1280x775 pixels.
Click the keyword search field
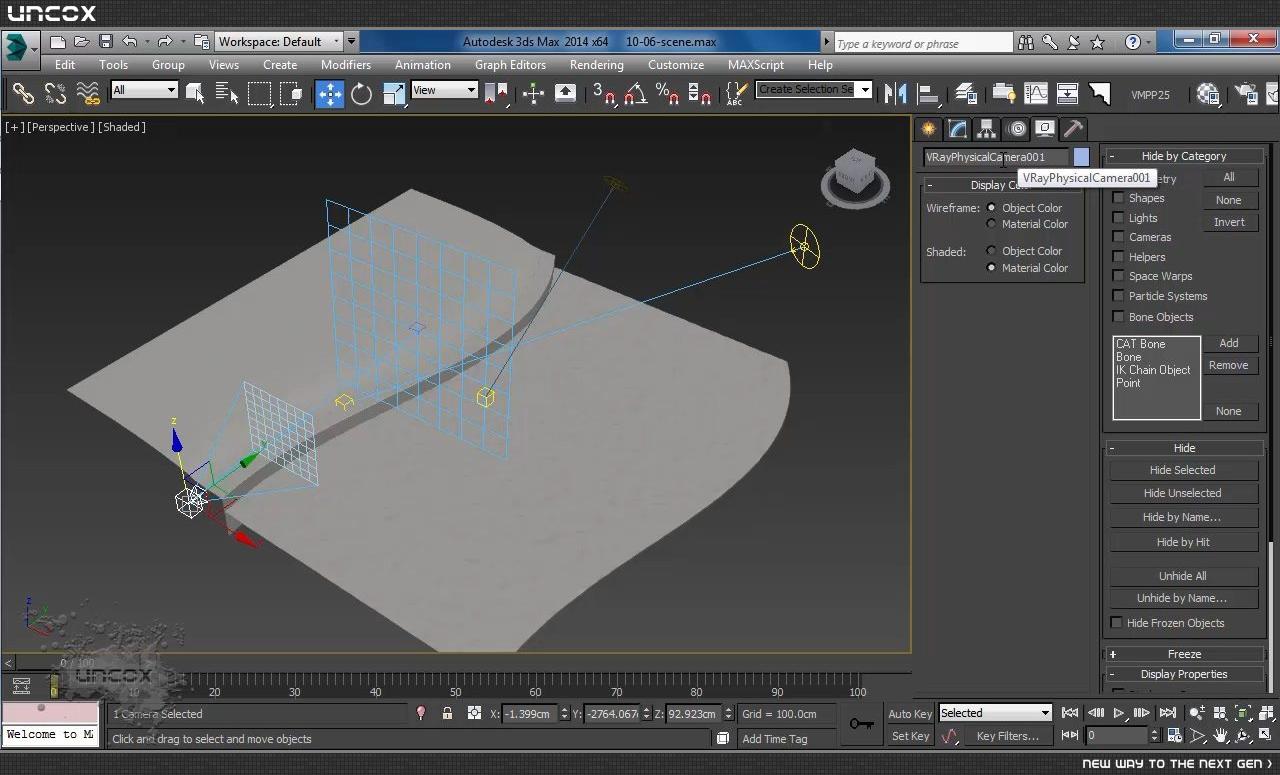[923, 43]
